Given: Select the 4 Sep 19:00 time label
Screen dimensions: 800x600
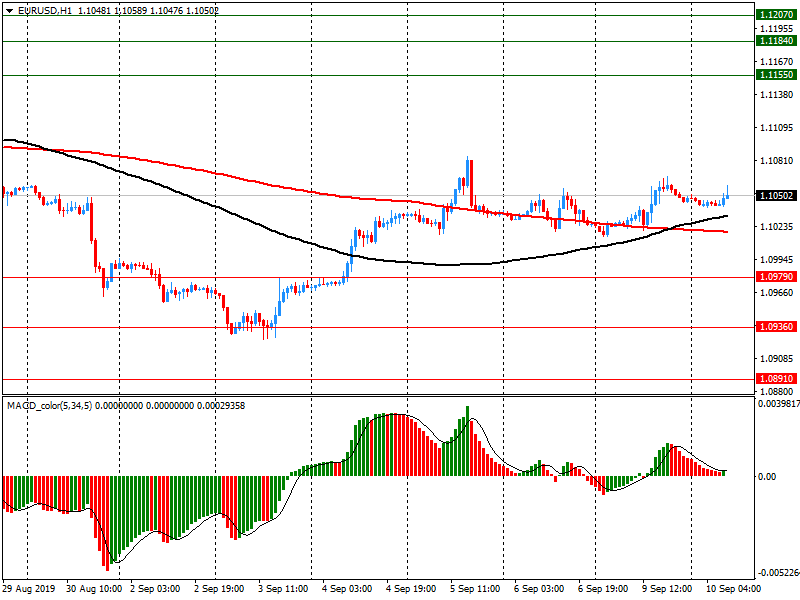Looking at the screenshot, I should [x=411, y=589].
